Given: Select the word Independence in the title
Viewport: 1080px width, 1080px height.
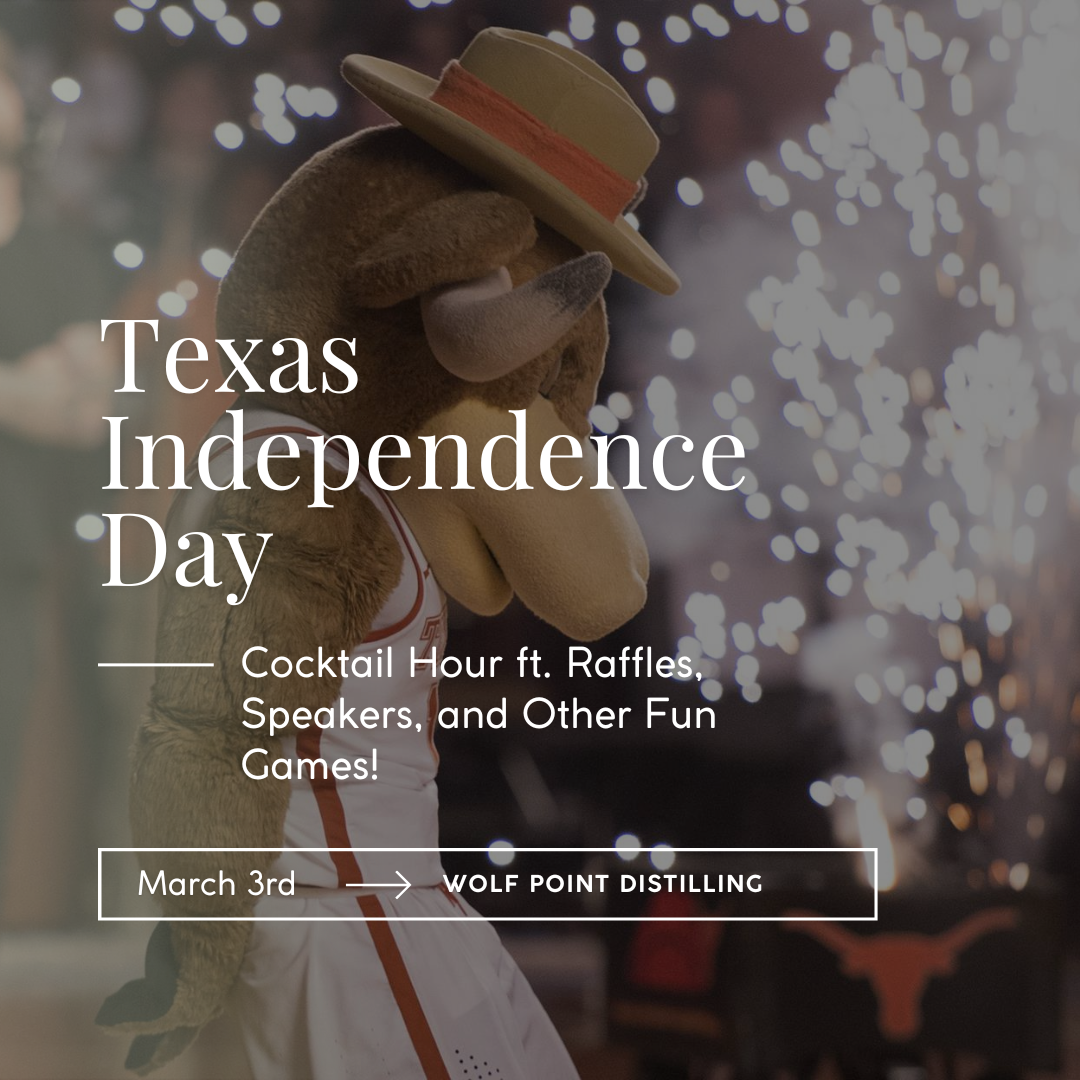Looking at the screenshot, I should pos(423,452).
